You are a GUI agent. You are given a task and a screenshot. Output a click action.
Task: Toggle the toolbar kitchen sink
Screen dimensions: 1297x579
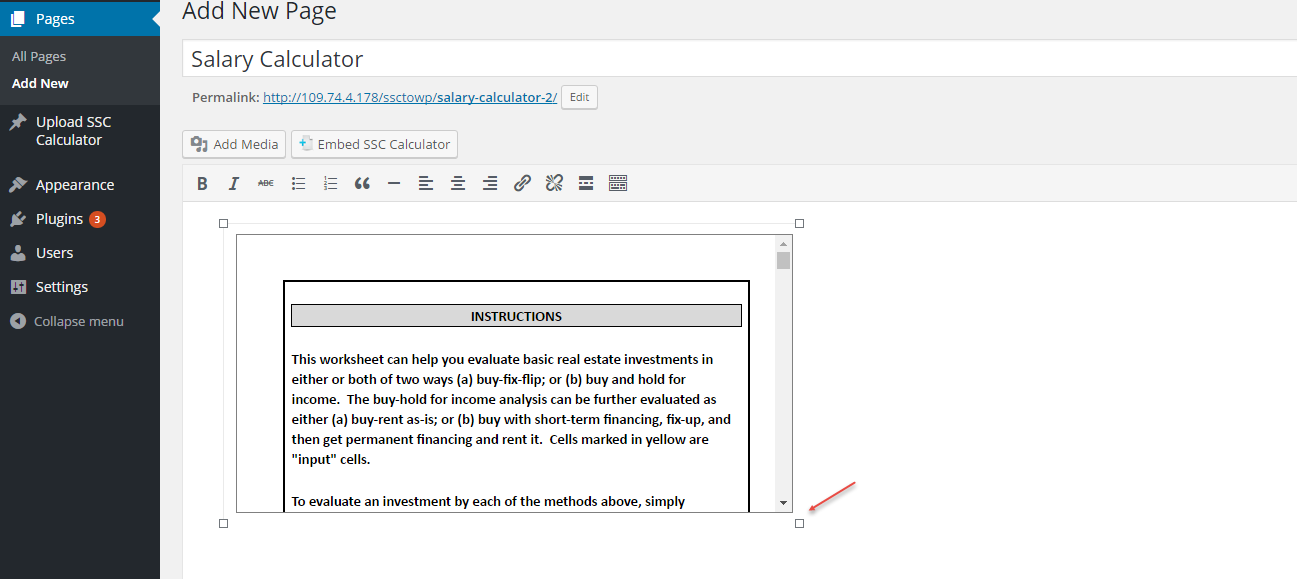[618, 183]
